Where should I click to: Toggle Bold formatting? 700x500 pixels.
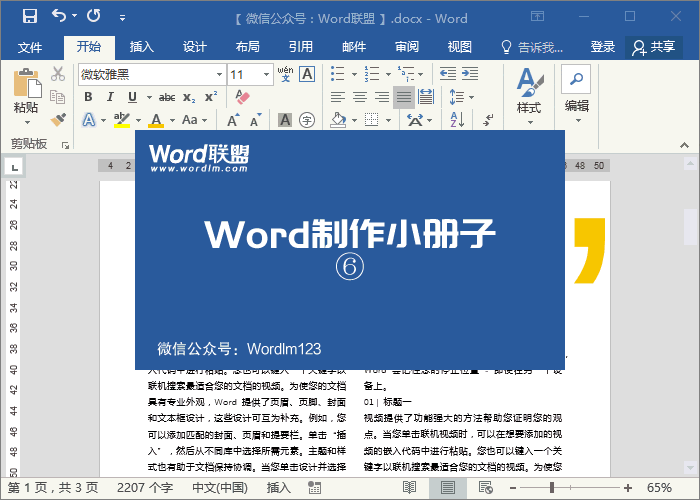pyautogui.click(x=88, y=96)
